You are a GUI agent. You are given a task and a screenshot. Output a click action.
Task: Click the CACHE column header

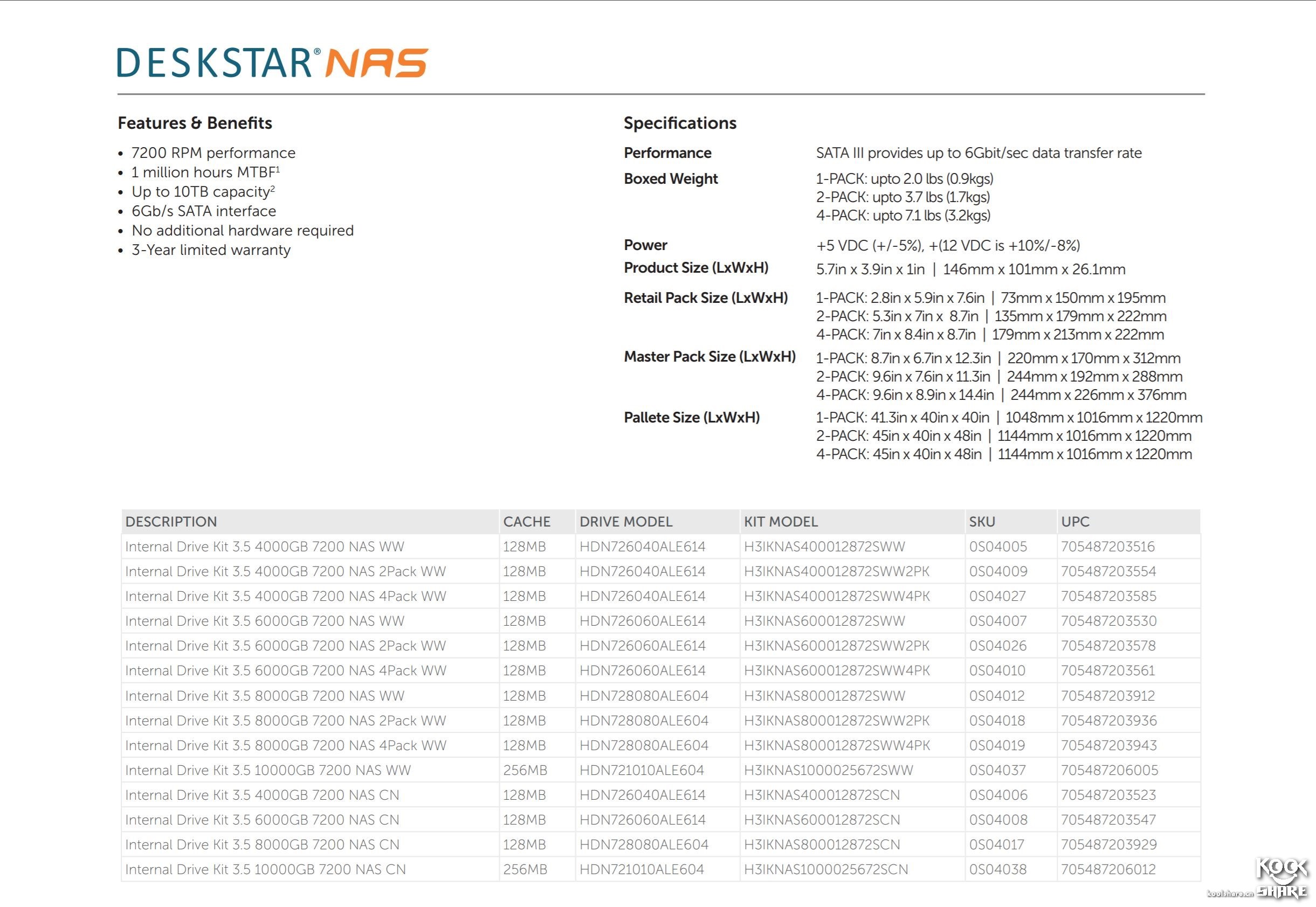click(x=526, y=522)
